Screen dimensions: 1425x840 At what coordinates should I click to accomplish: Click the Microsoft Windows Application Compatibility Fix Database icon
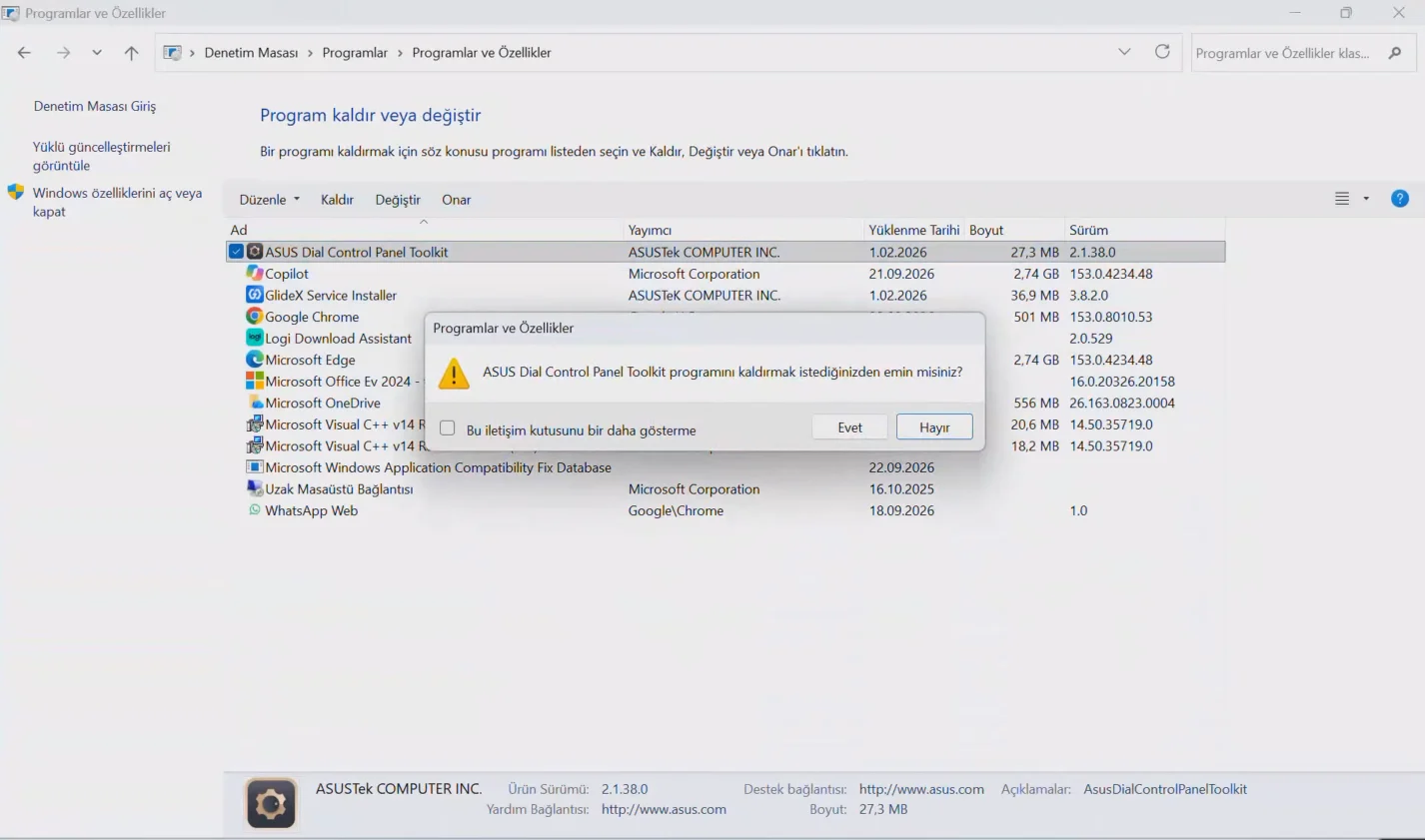[x=255, y=467]
